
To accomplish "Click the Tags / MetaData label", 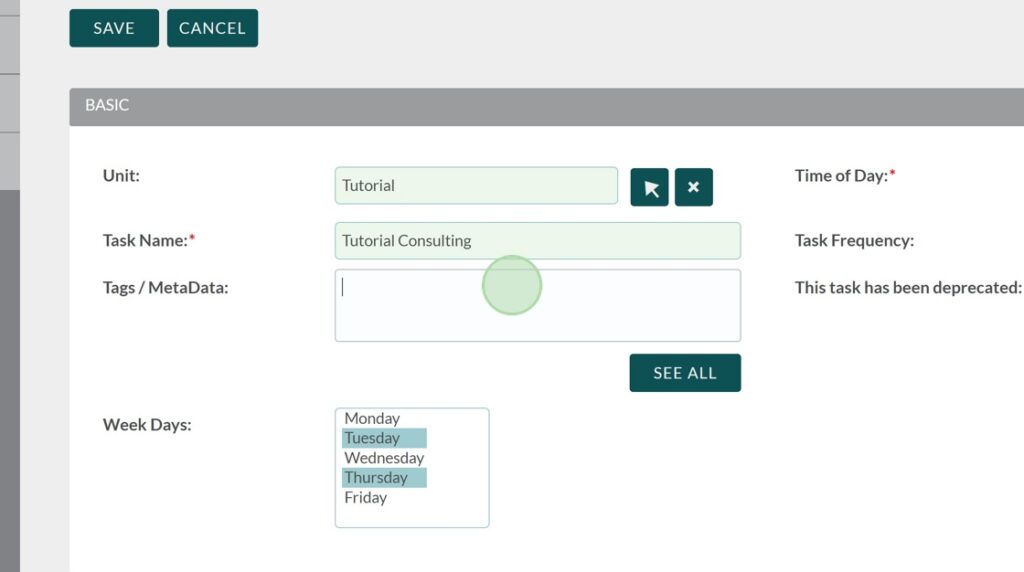I will pyautogui.click(x=165, y=288).
